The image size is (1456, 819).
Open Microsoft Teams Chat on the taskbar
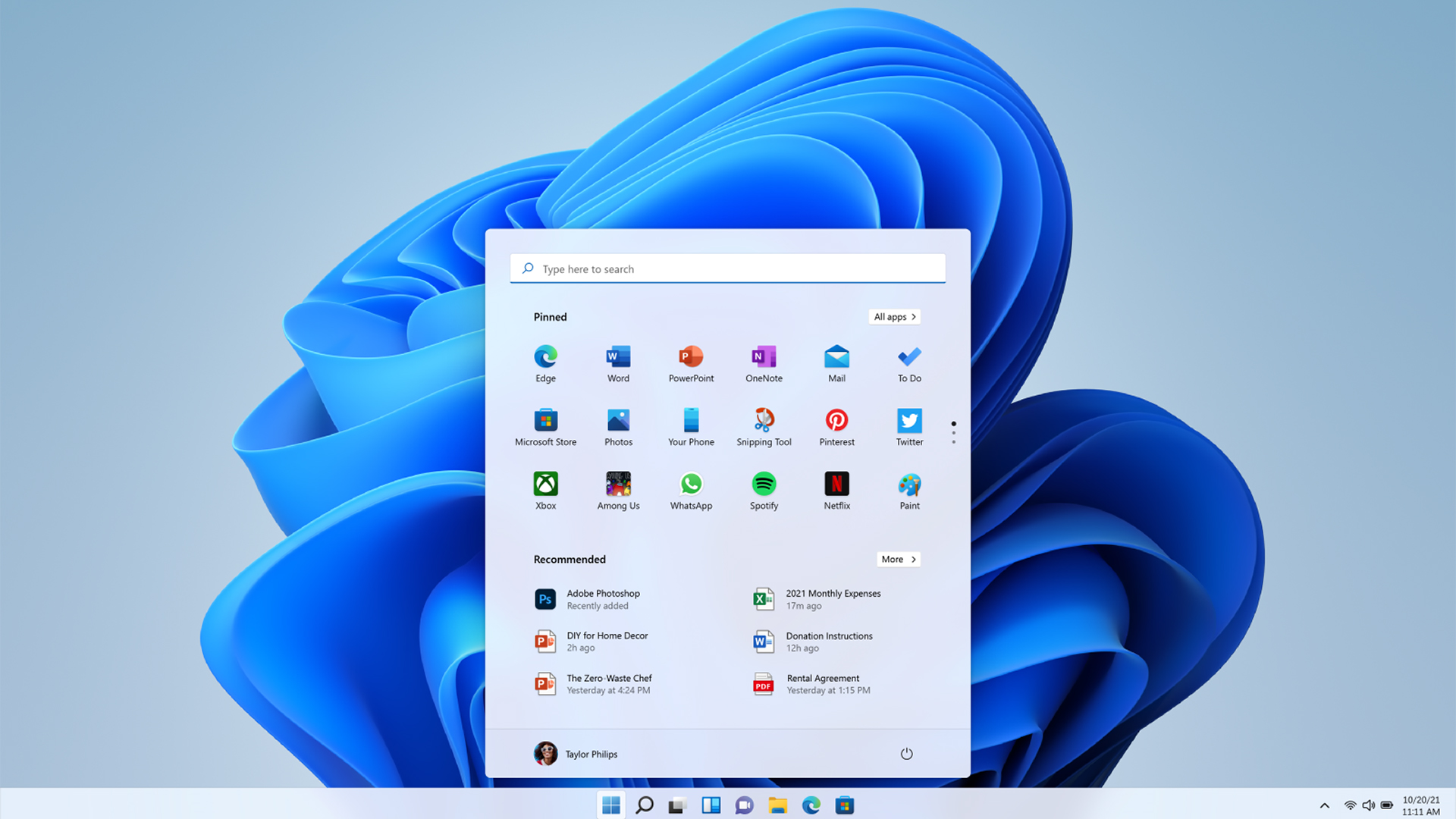(x=745, y=805)
